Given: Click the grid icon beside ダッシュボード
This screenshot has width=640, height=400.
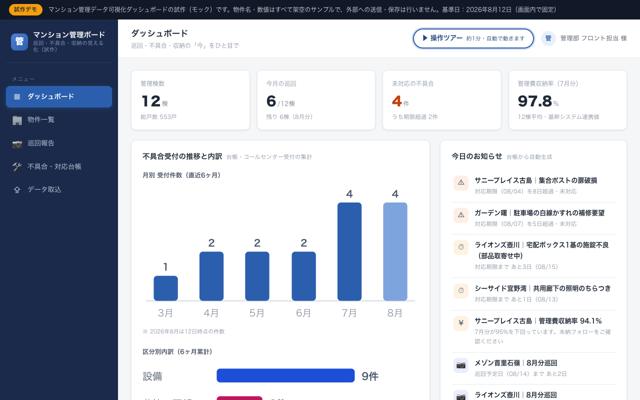Looking at the screenshot, I should (x=17, y=97).
